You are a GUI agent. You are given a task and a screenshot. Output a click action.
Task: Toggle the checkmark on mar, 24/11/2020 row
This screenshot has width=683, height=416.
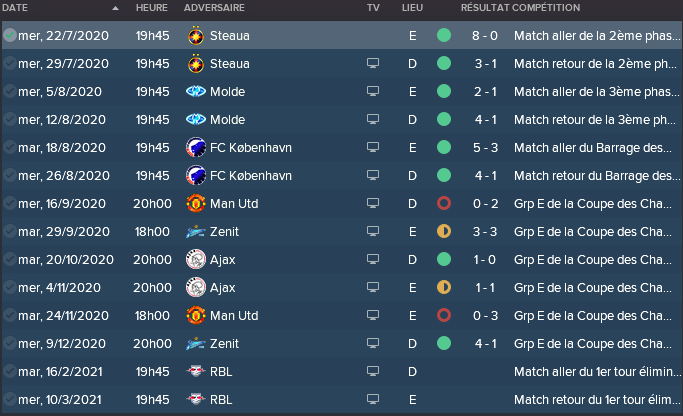coord(10,315)
